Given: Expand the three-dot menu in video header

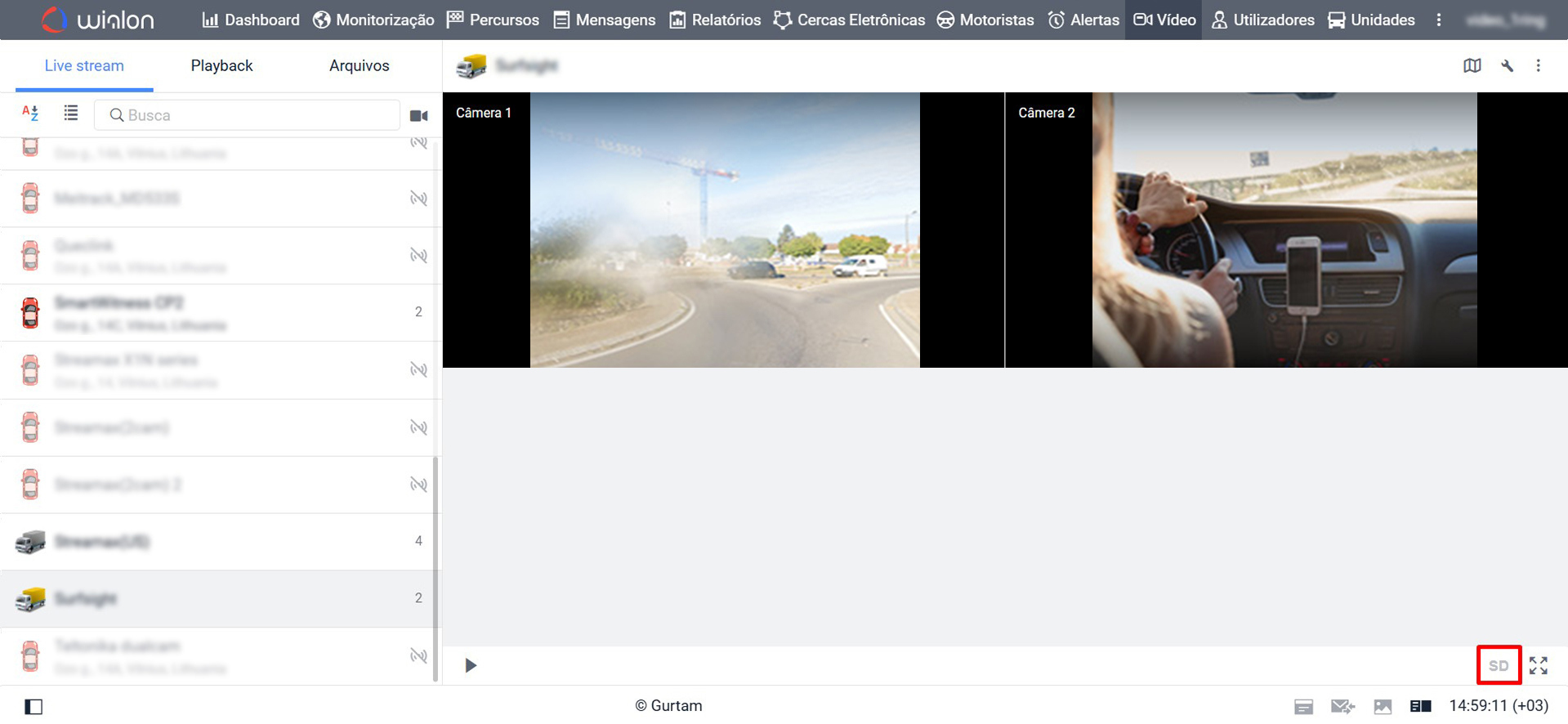Looking at the screenshot, I should [x=1538, y=66].
